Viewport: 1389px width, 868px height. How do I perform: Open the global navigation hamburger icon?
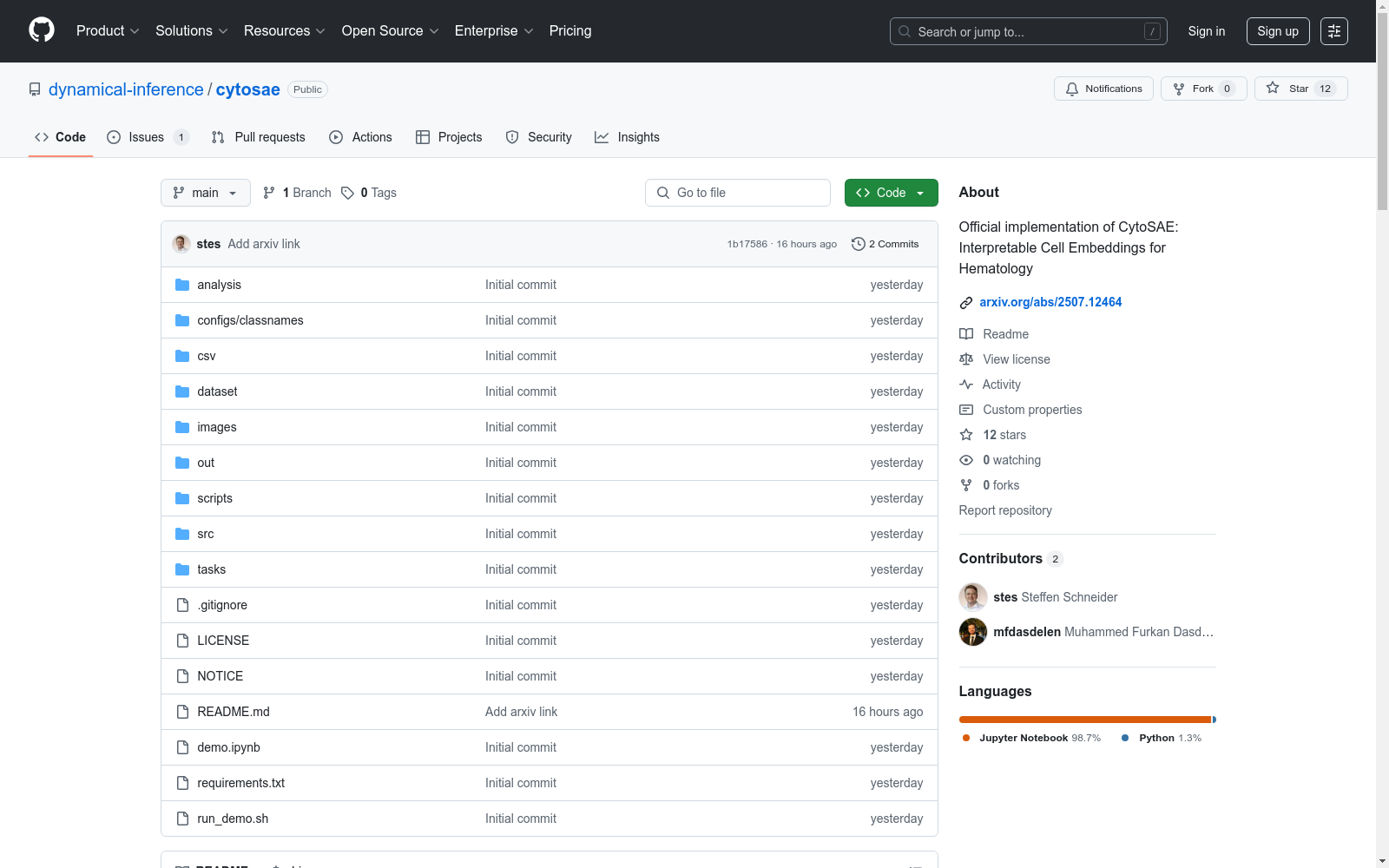pyautogui.click(x=1334, y=31)
